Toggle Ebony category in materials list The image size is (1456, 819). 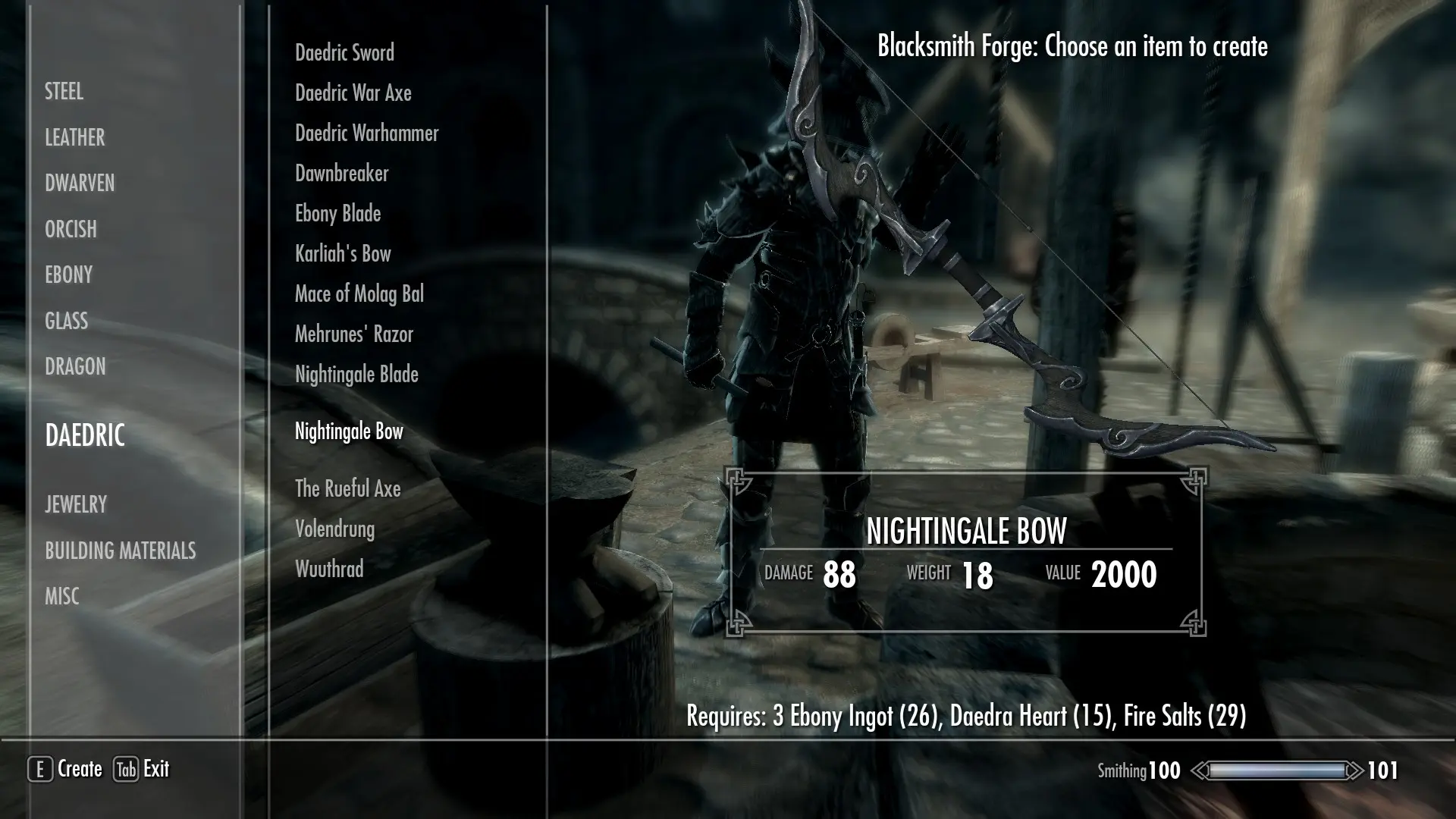point(68,274)
